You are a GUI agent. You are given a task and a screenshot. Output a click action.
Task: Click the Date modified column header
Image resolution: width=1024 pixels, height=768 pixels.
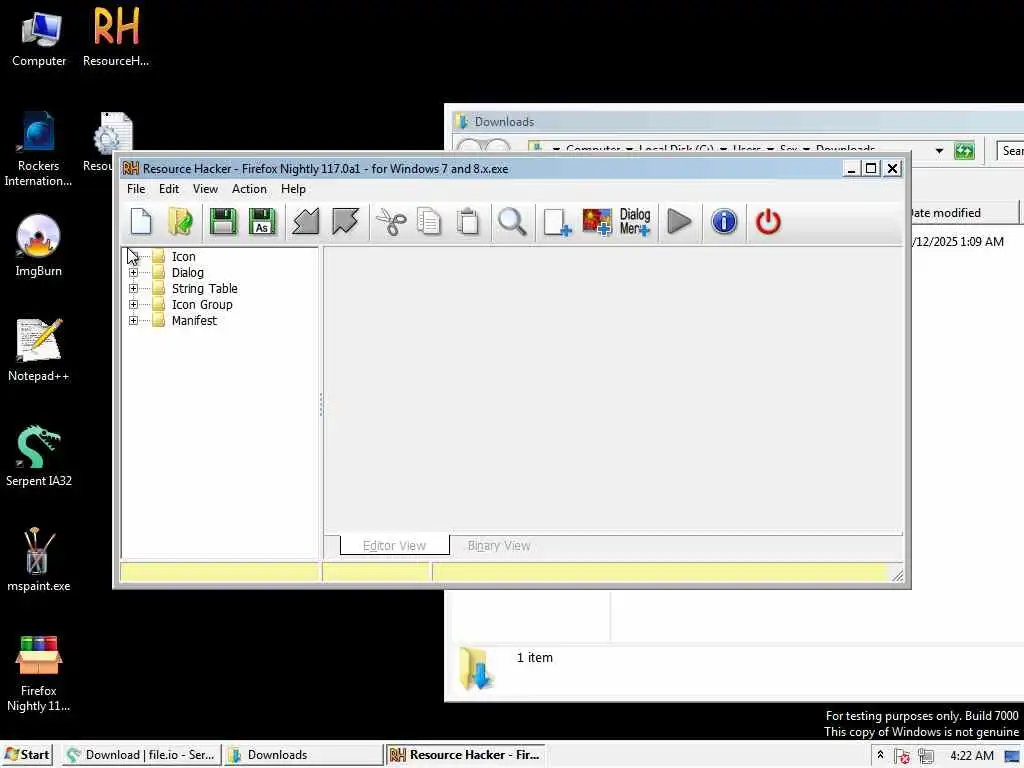coord(964,213)
